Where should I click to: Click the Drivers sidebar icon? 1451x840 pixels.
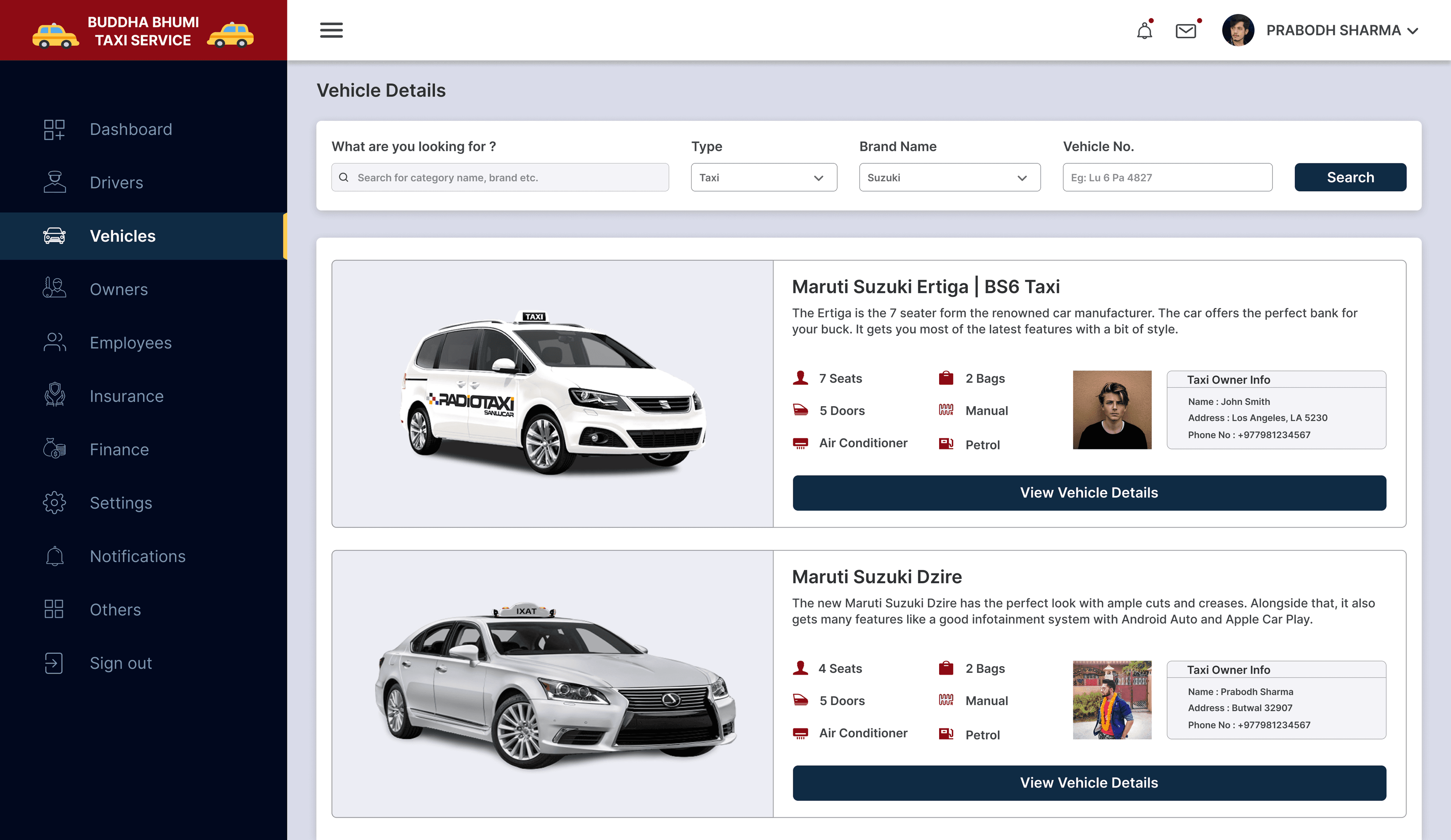tap(55, 182)
